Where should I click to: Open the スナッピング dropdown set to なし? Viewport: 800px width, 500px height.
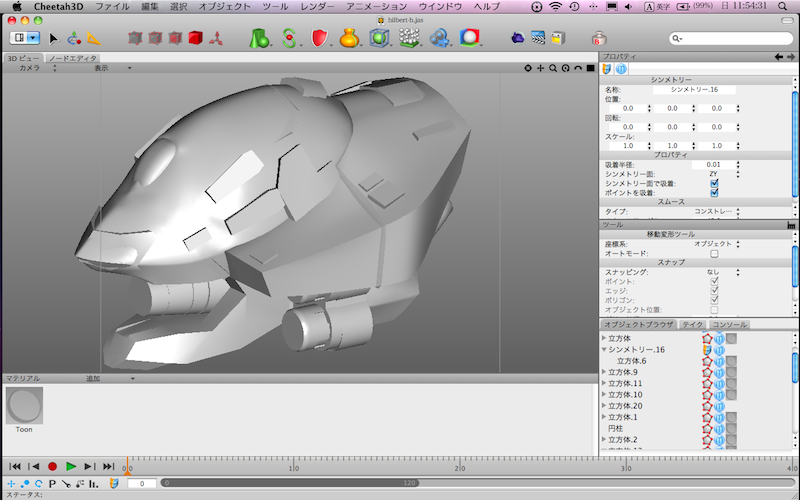click(x=714, y=272)
